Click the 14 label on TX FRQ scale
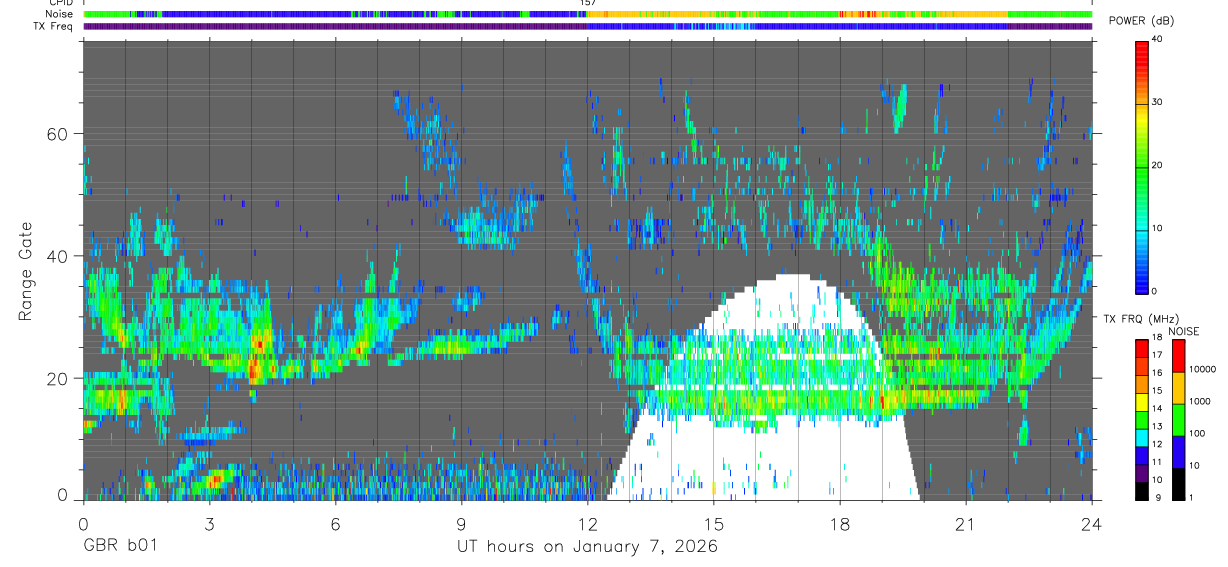The height and width of the screenshot is (567, 1228). tap(1157, 408)
